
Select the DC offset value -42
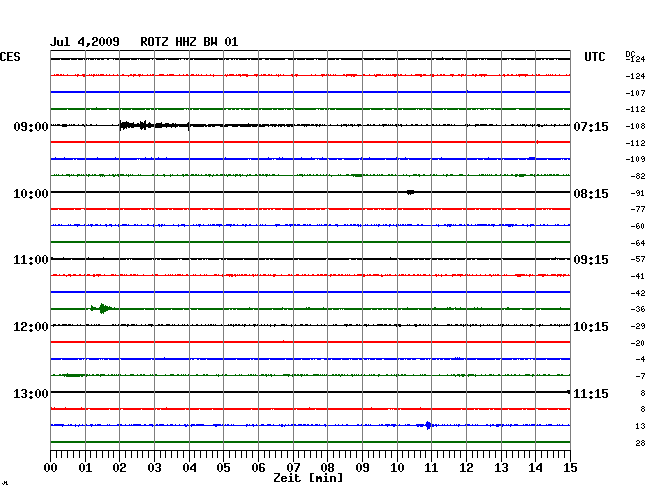[638, 293]
